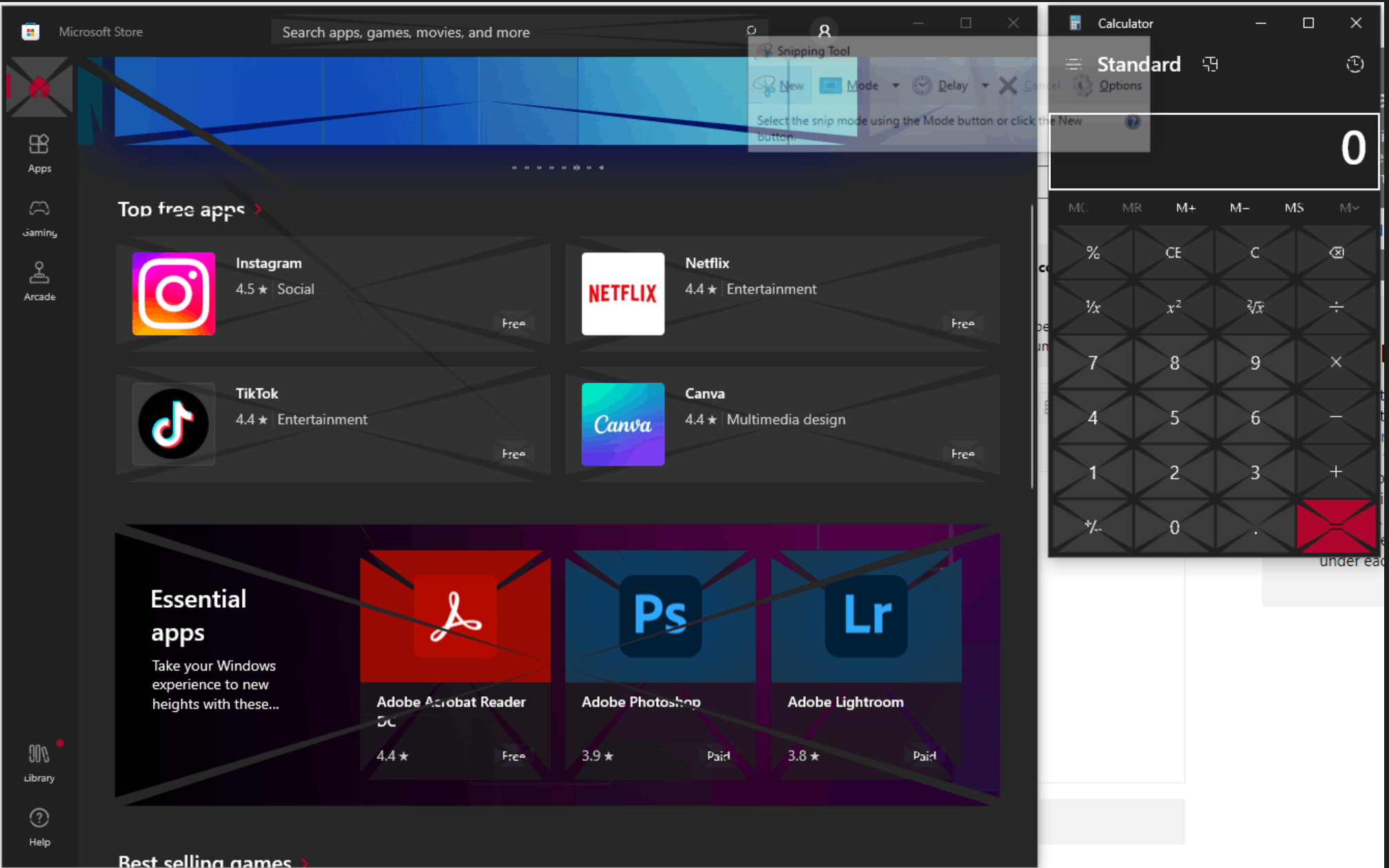Screen dimensions: 1389x868
Task: Click the MS memory store button
Action: click(1294, 208)
